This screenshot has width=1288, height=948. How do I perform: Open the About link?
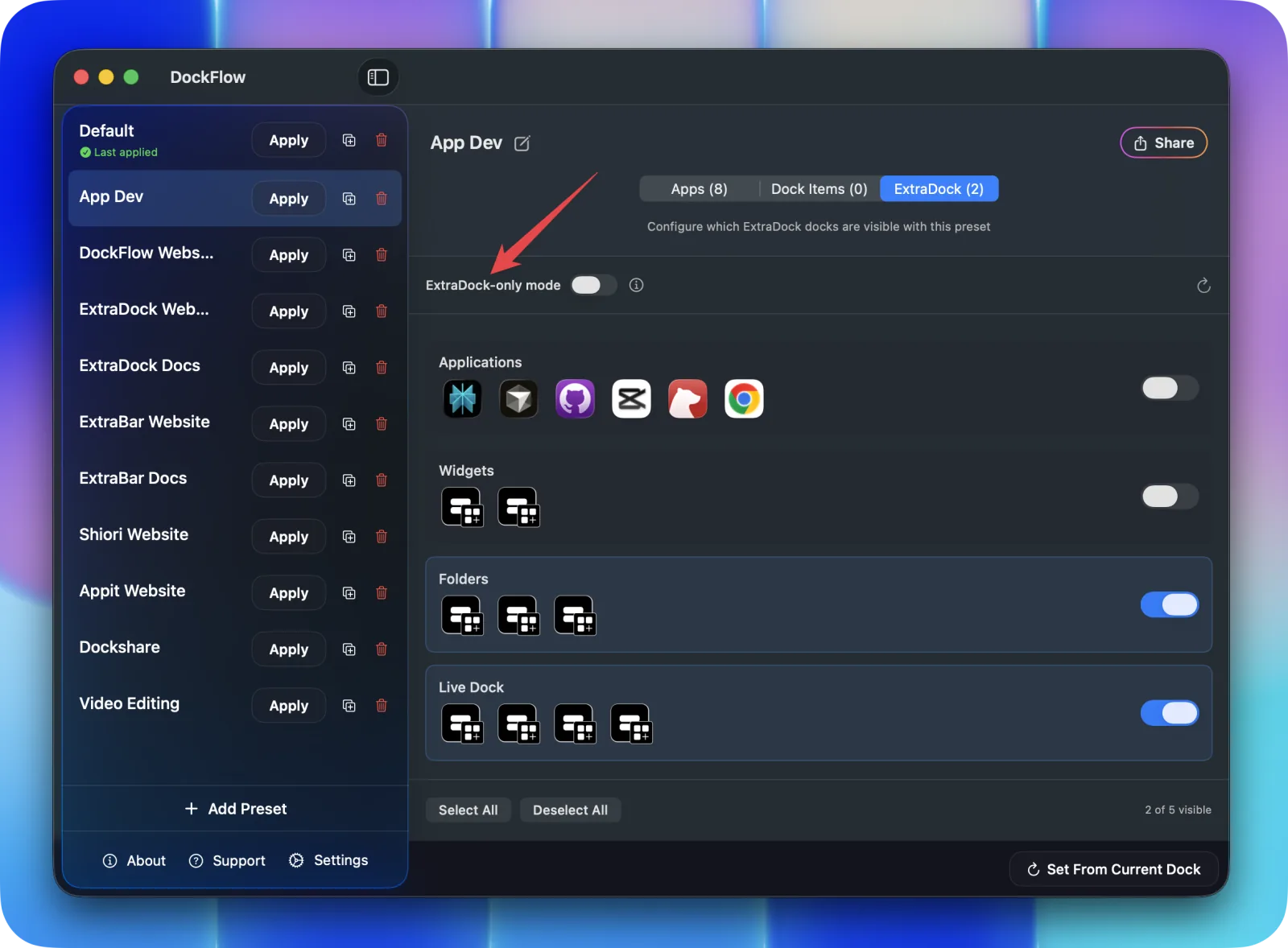coord(134,860)
